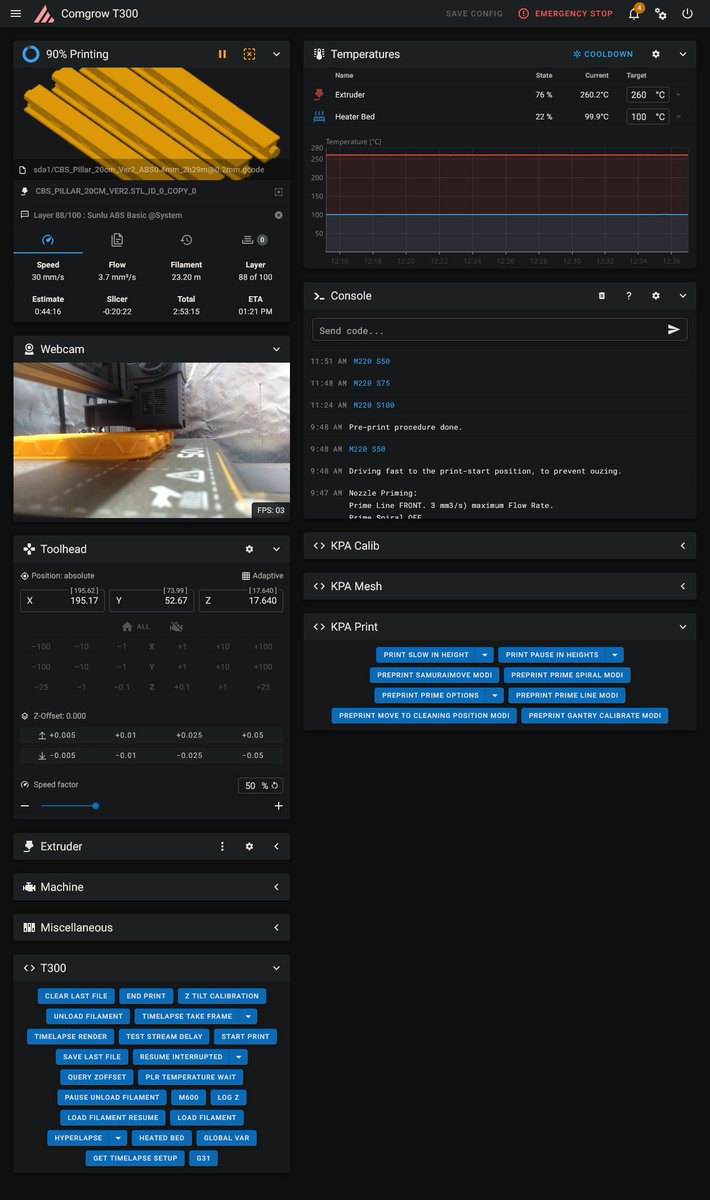Open Toolhead settings gear

(249, 549)
